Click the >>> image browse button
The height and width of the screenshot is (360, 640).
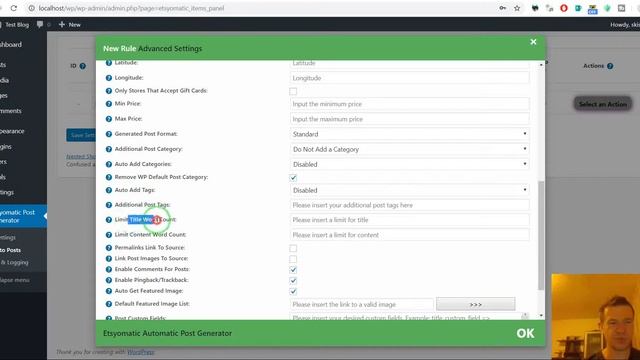pyautogui.click(x=476, y=304)
